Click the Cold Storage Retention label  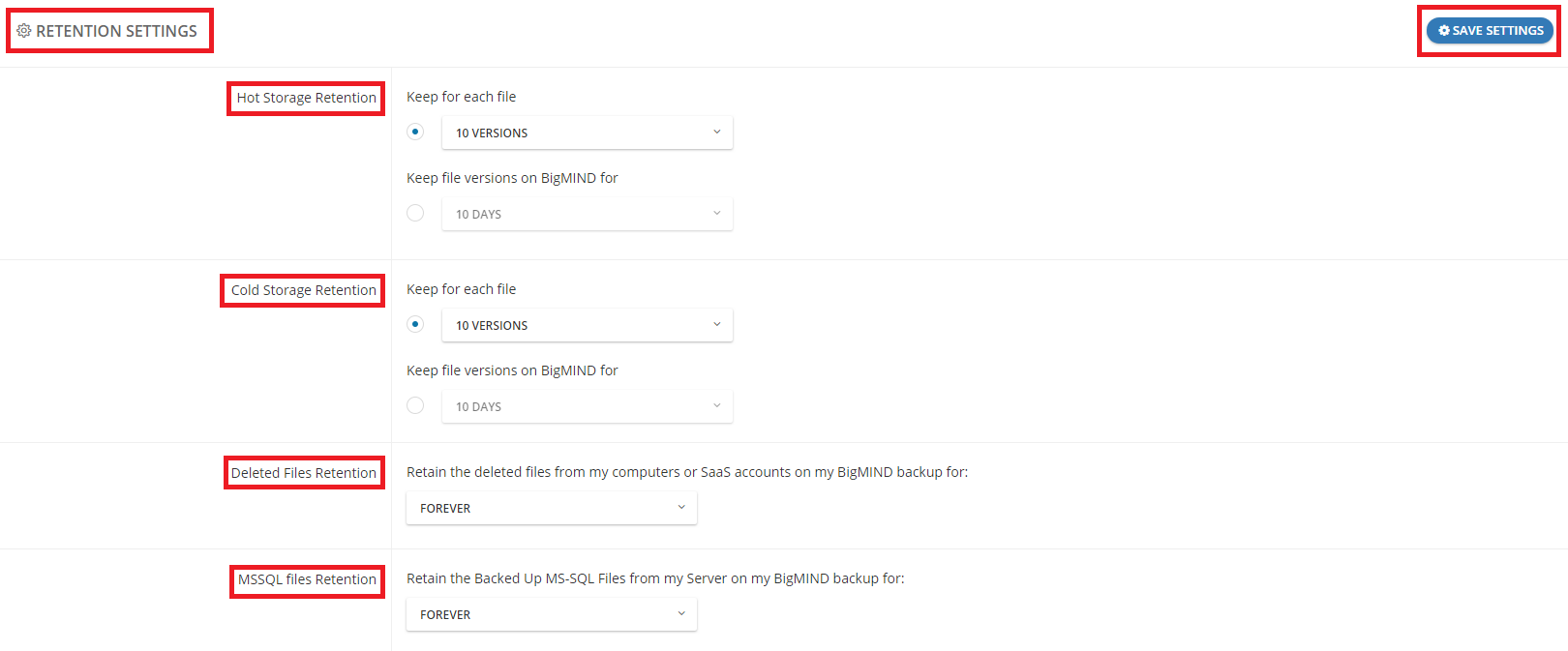[x=303, y=290]
